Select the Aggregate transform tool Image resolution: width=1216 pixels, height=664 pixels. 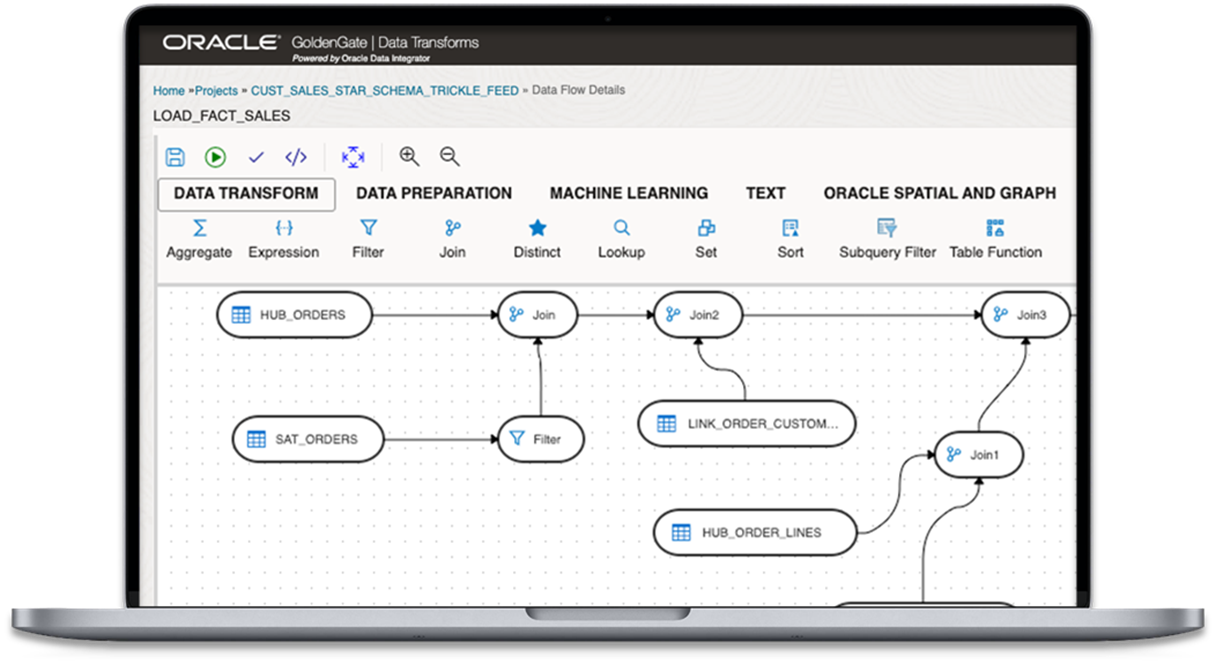coord(197,238)
